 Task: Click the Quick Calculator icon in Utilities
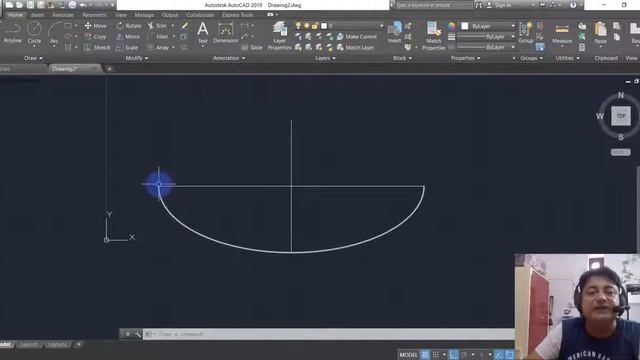(x=582, y=47)
